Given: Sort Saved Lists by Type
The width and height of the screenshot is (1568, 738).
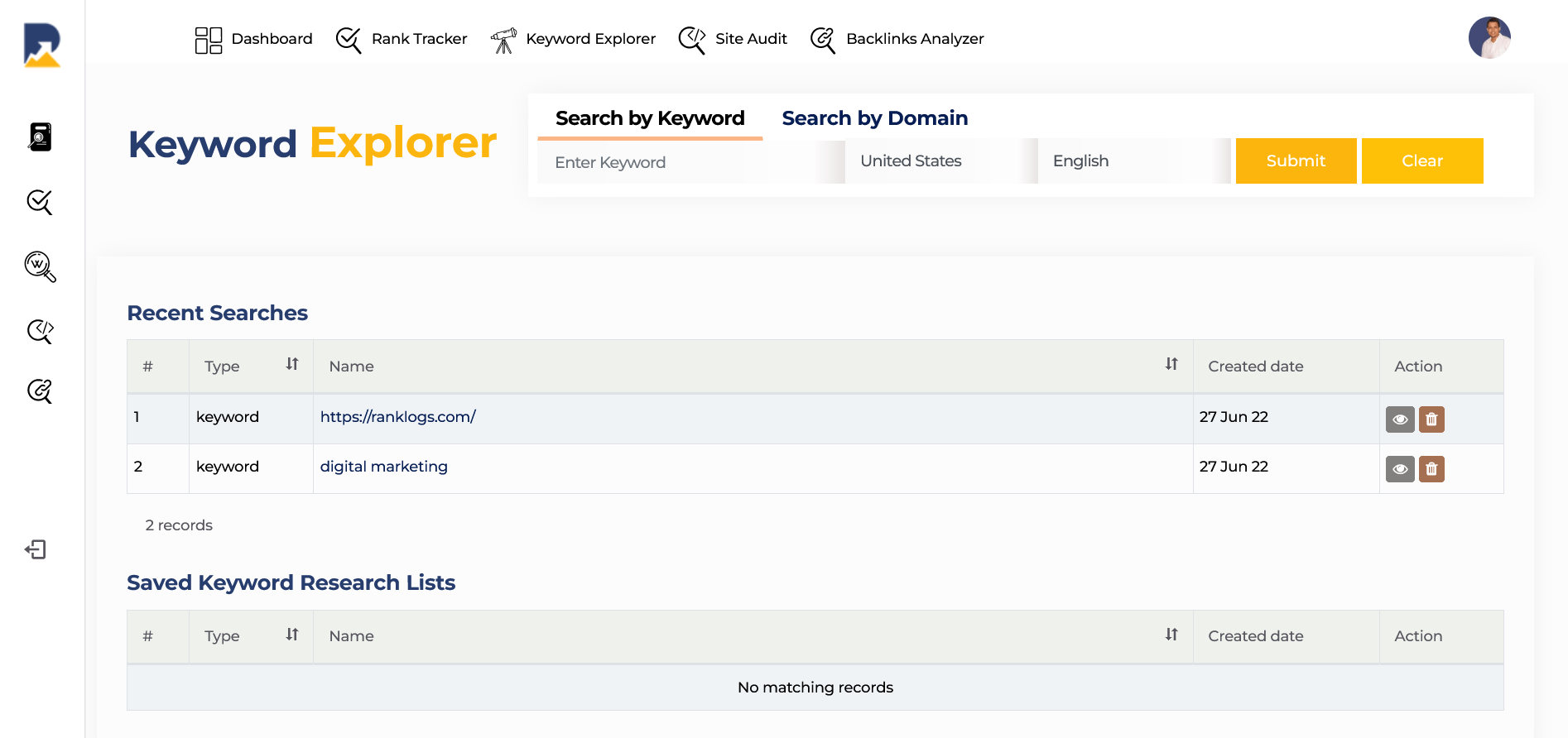Looking at the screenshot, I should pos(292,635).
